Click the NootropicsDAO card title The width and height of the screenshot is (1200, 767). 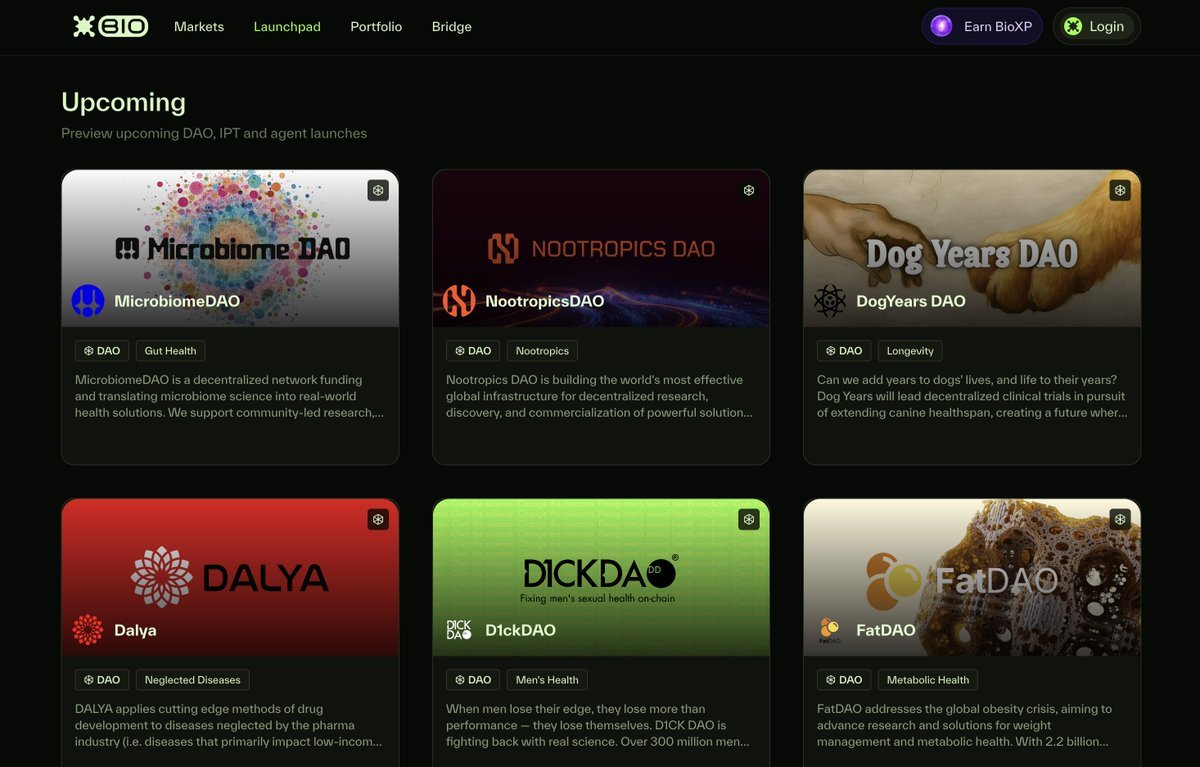[x=545, y=301]
